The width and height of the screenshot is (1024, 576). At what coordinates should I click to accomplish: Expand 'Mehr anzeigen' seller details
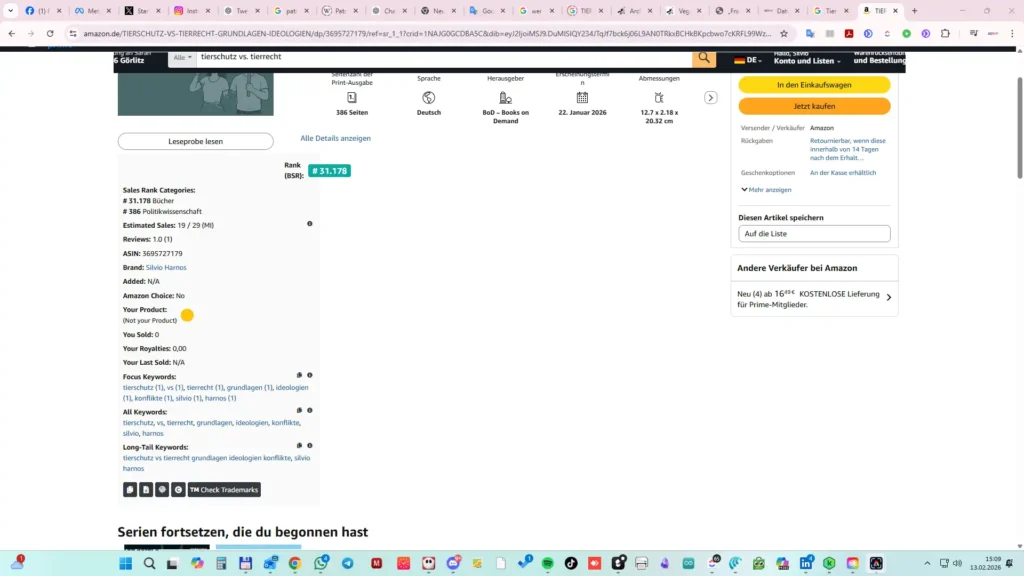pos(766,189)
